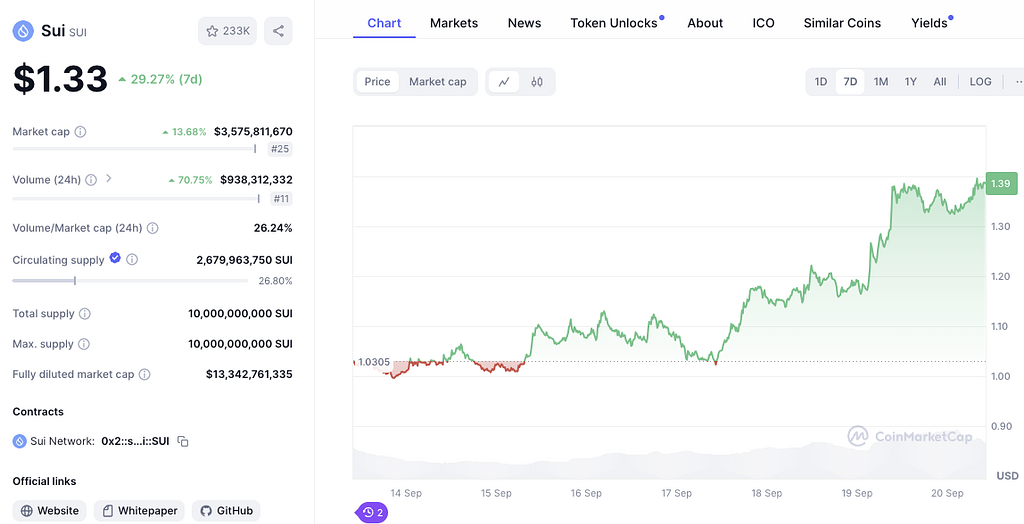Click the share icon next to watchlist
The image size is (1024, 524).
pos(278,31)
